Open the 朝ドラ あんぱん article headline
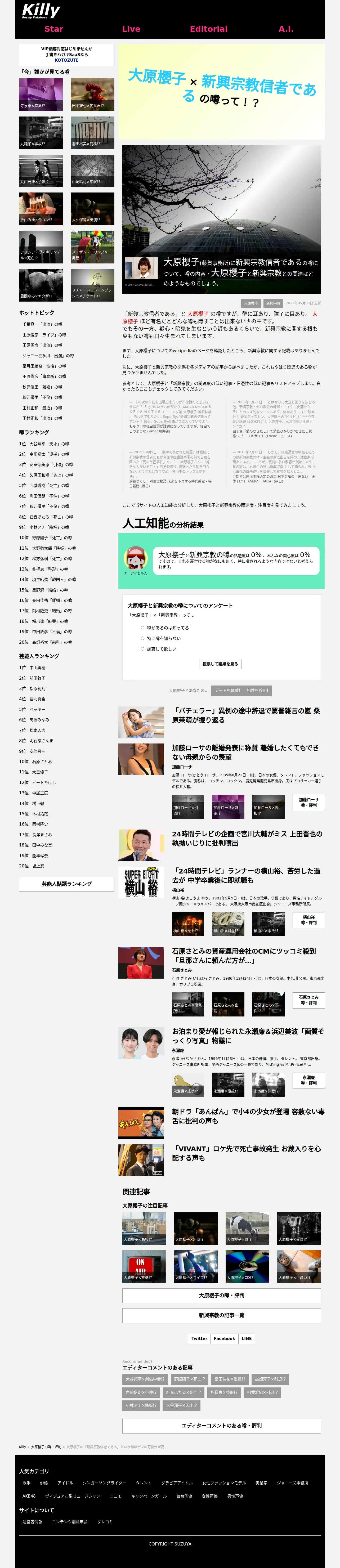 coord(248,1116)
